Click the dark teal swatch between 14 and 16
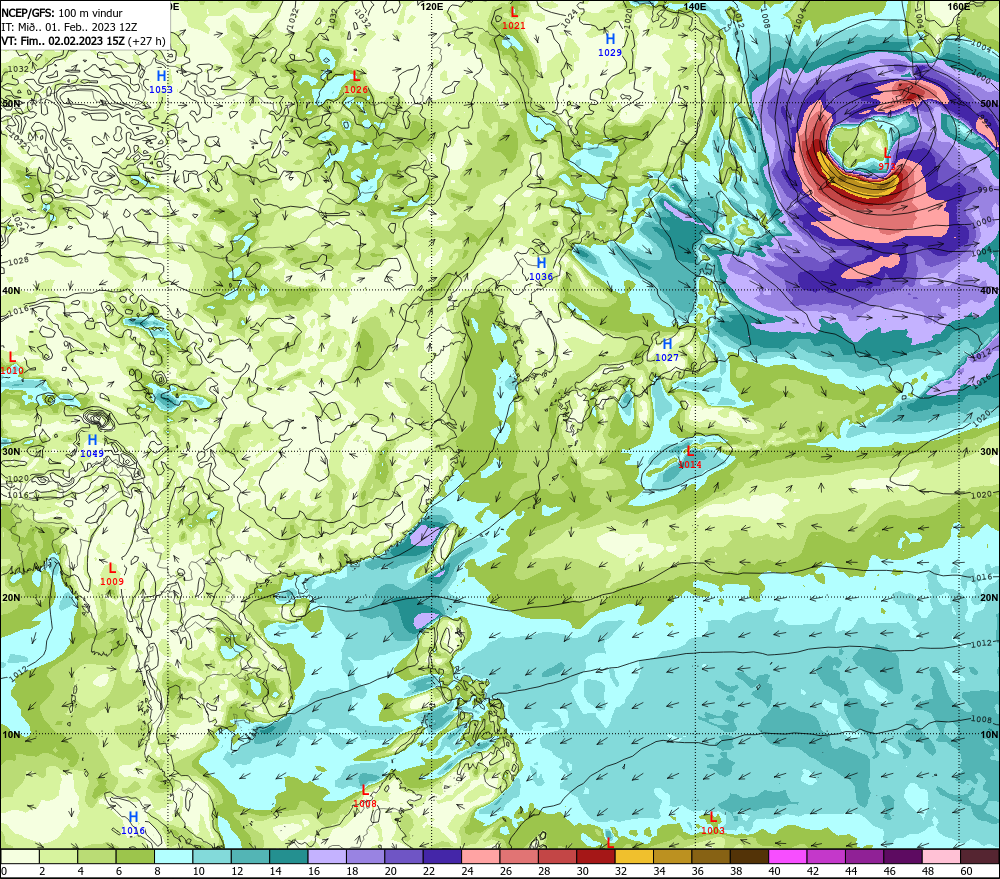The width and height of the screenshot is (1000, 879). click(289, 856)
